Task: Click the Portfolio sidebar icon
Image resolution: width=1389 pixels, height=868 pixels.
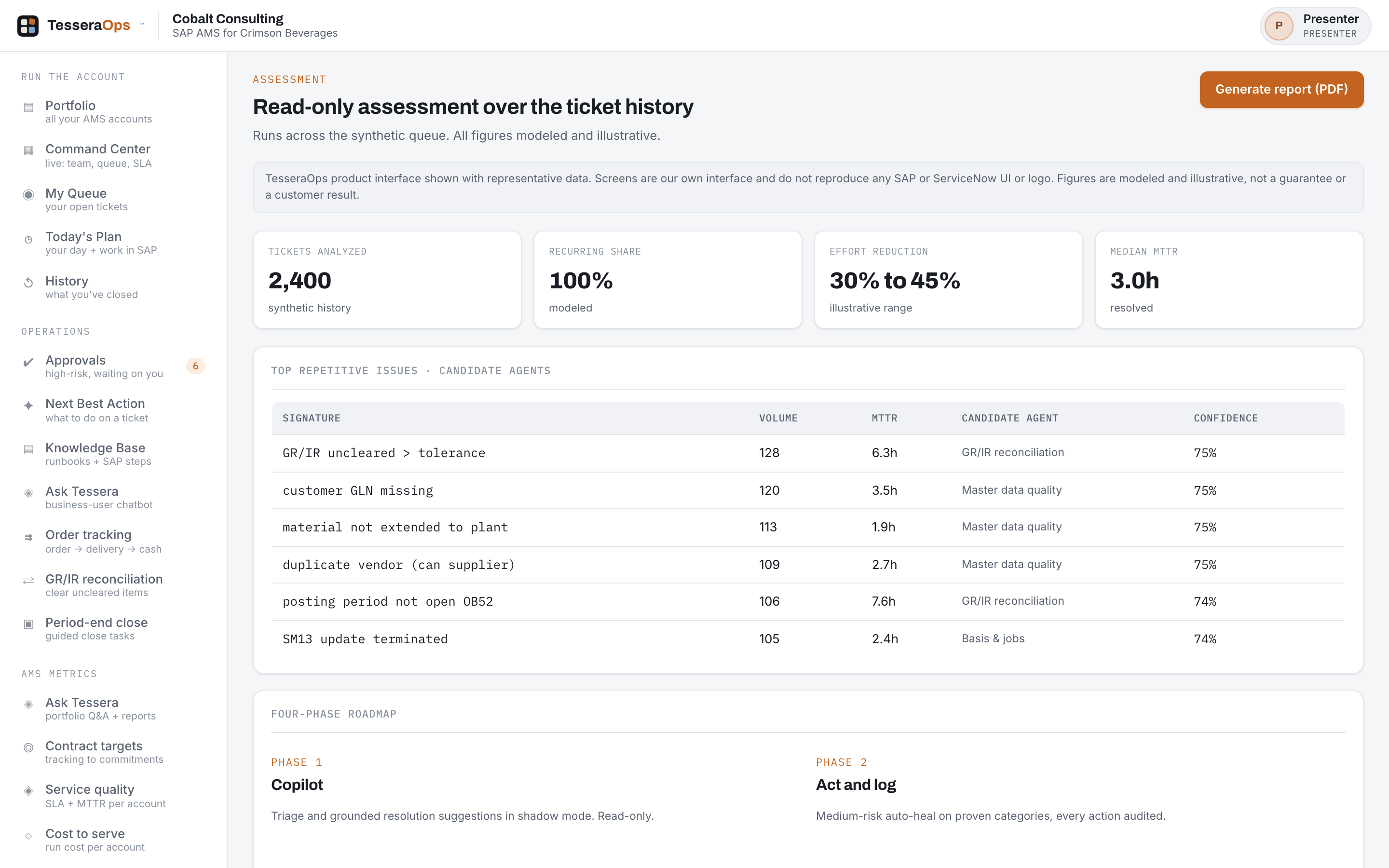Action: [x=28, y=107]
